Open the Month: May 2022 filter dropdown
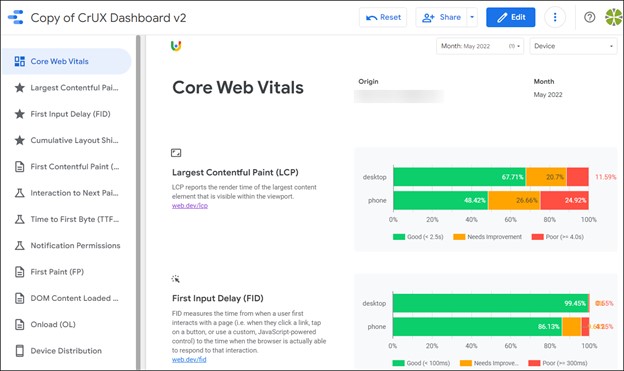 click(480, 46)
